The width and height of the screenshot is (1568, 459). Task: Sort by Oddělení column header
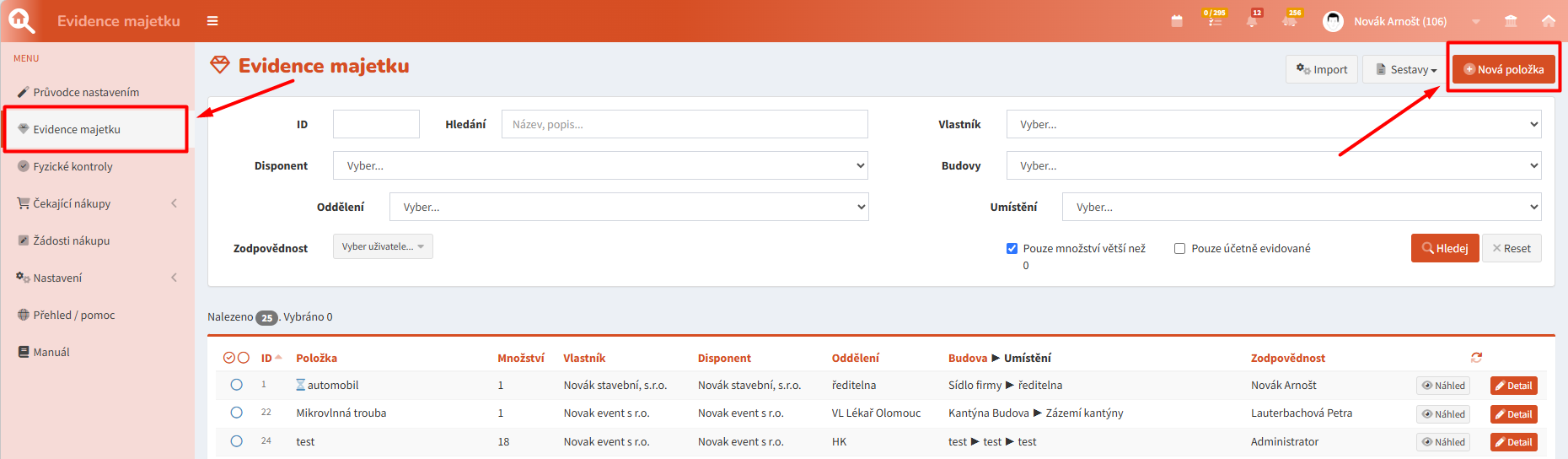[x=856, y=358]
